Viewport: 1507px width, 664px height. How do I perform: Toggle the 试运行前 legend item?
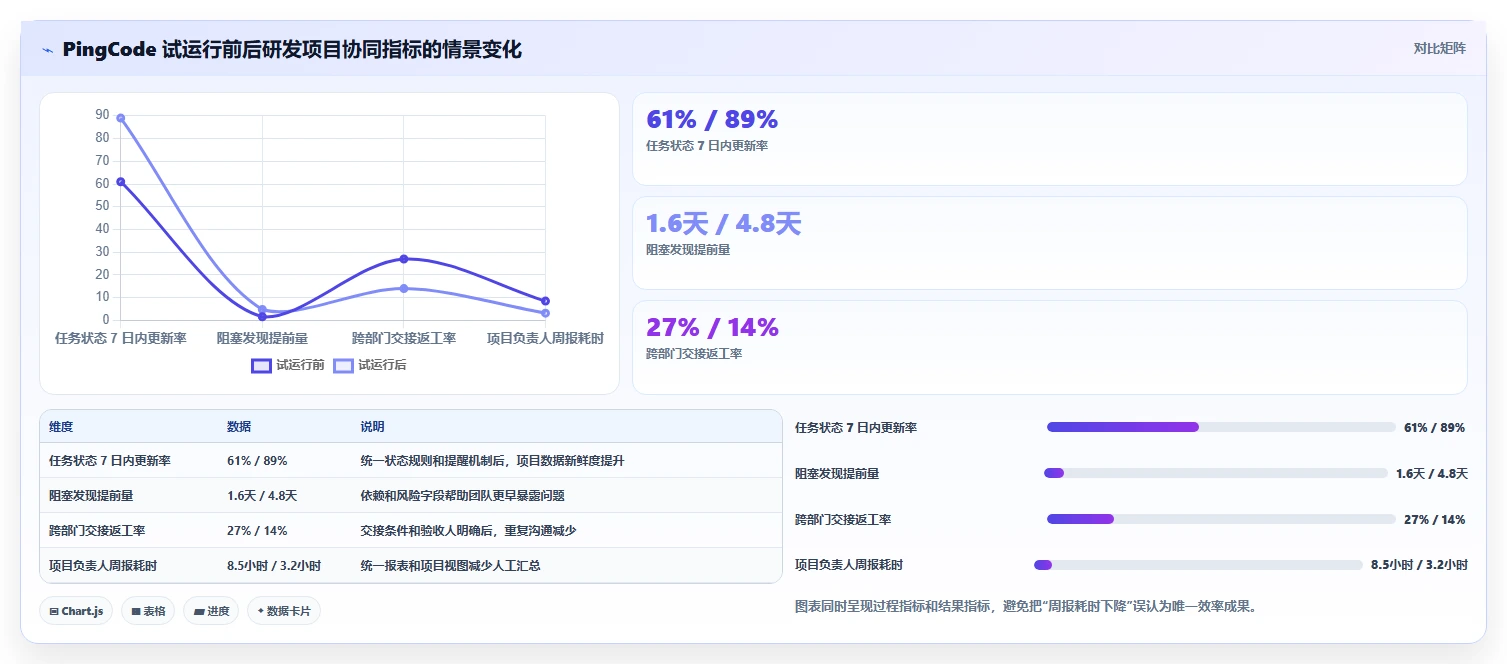288,365
